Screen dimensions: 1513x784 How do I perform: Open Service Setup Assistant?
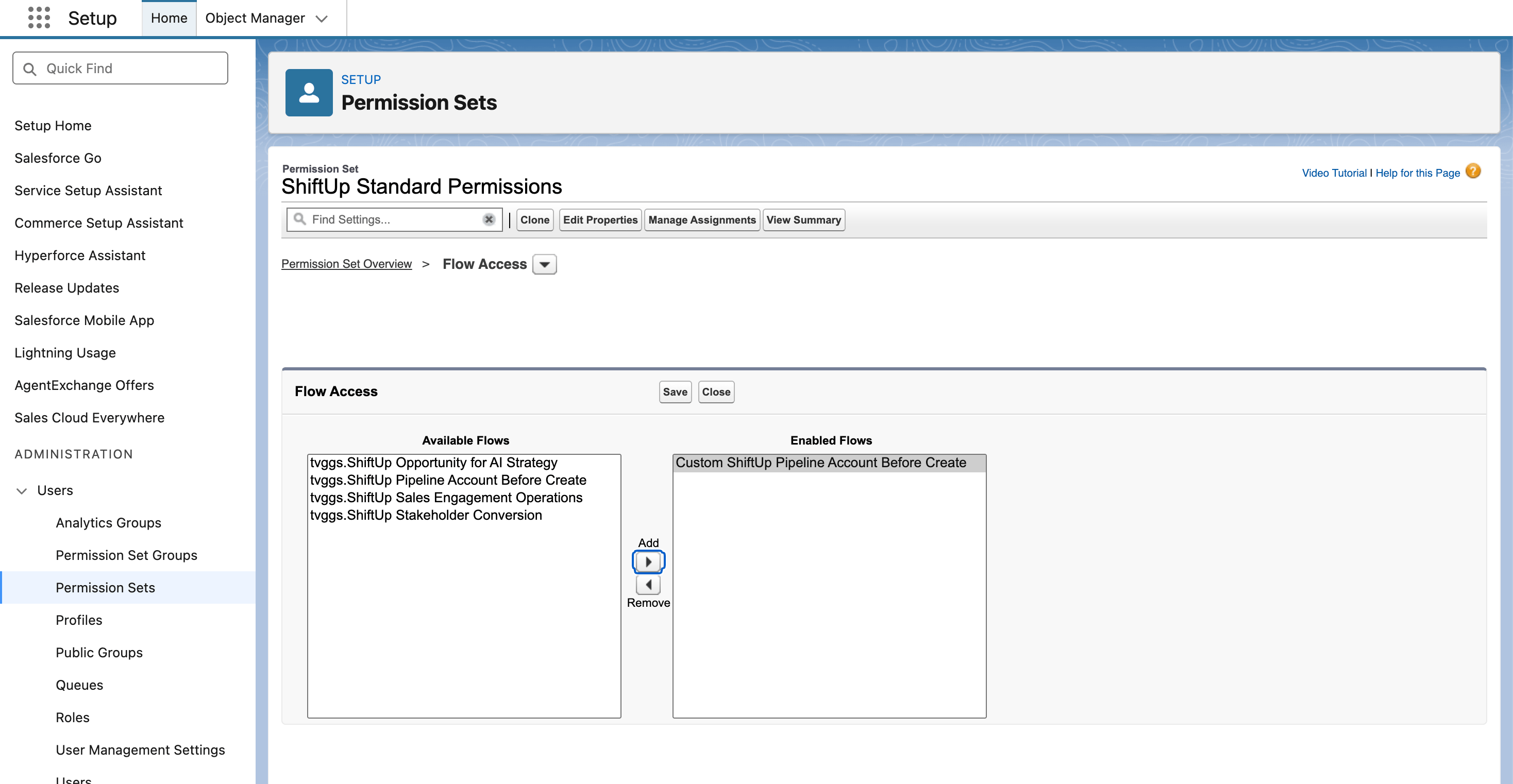click(88, 191)
